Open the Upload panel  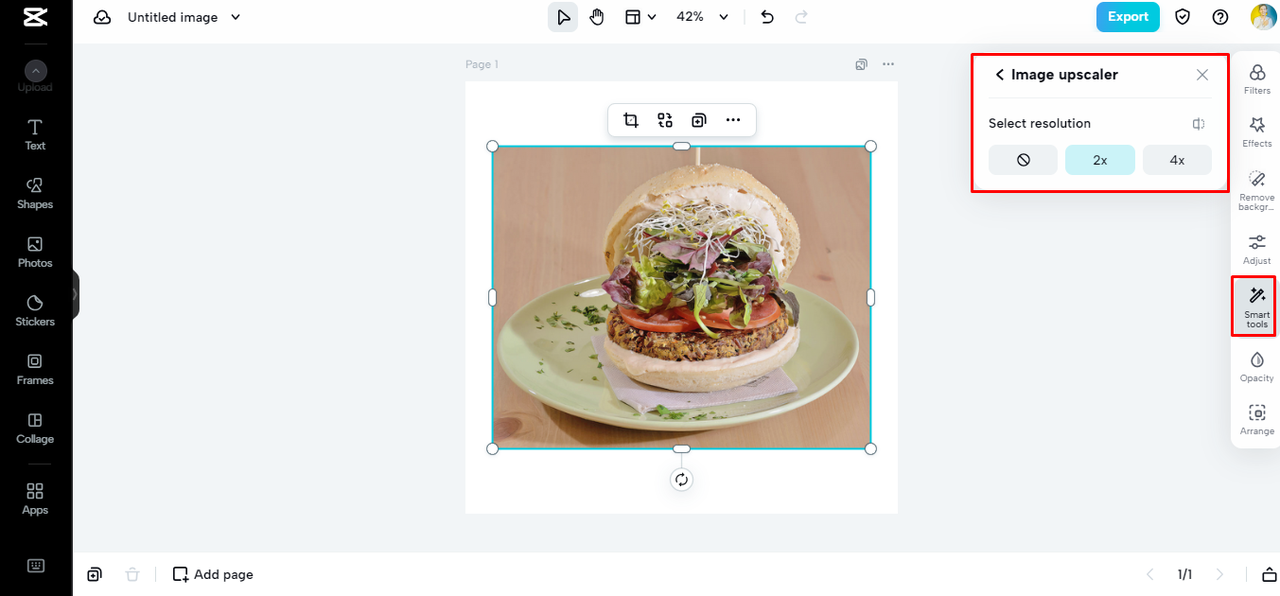(35, 77)
